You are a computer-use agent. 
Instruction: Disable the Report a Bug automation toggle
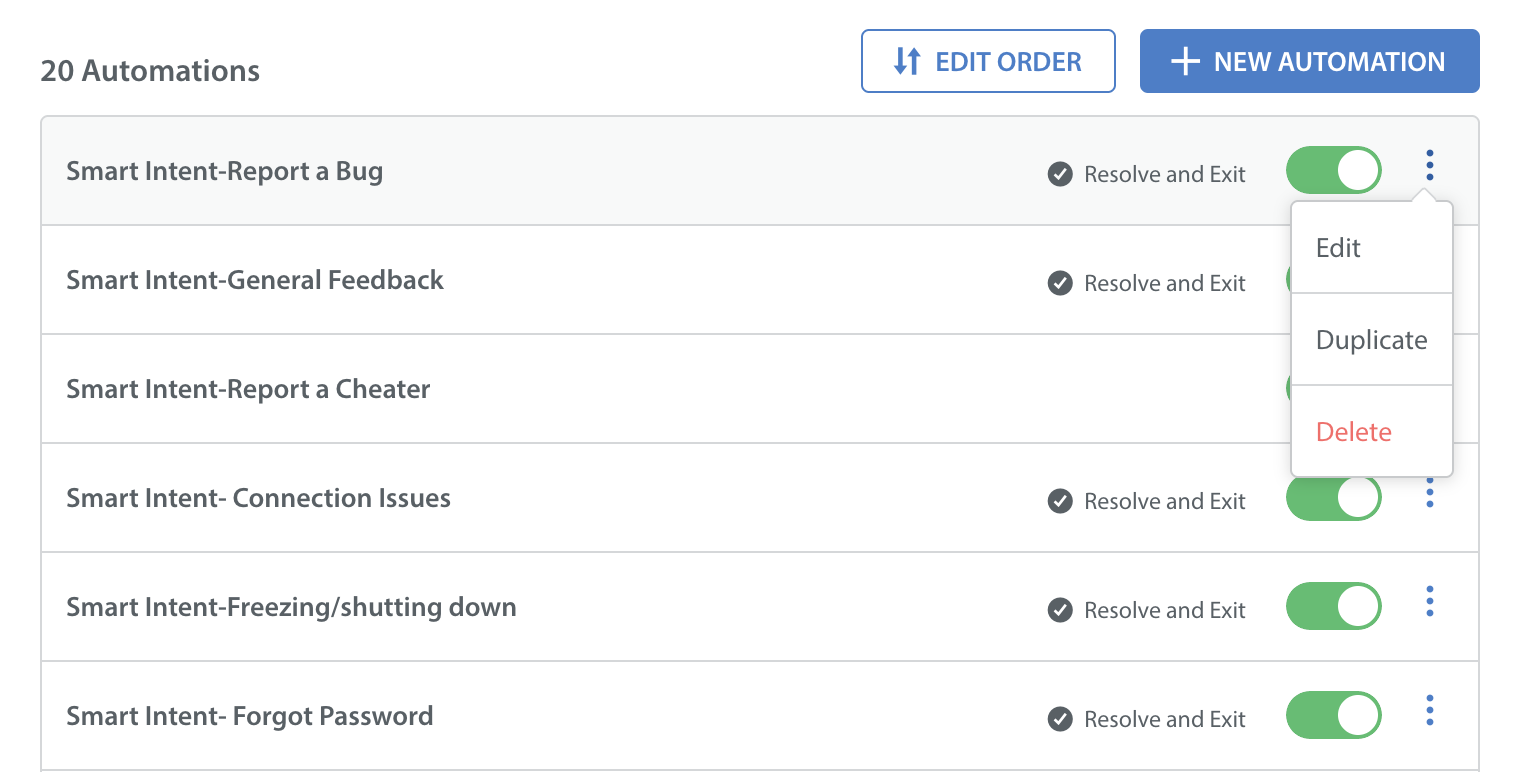point(1334,171)
